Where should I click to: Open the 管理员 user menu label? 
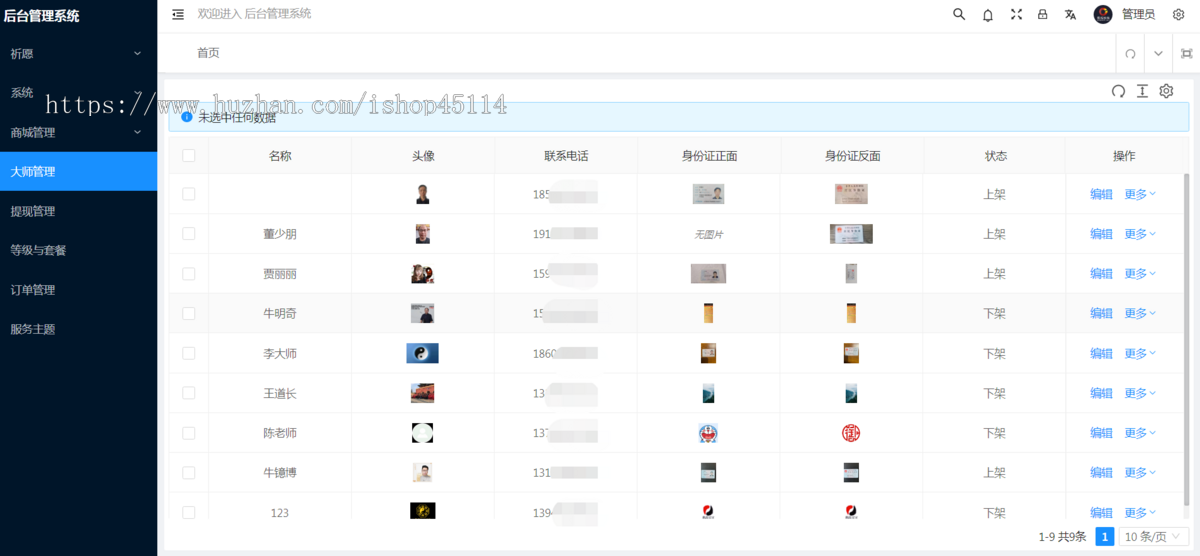(1138, 14)
